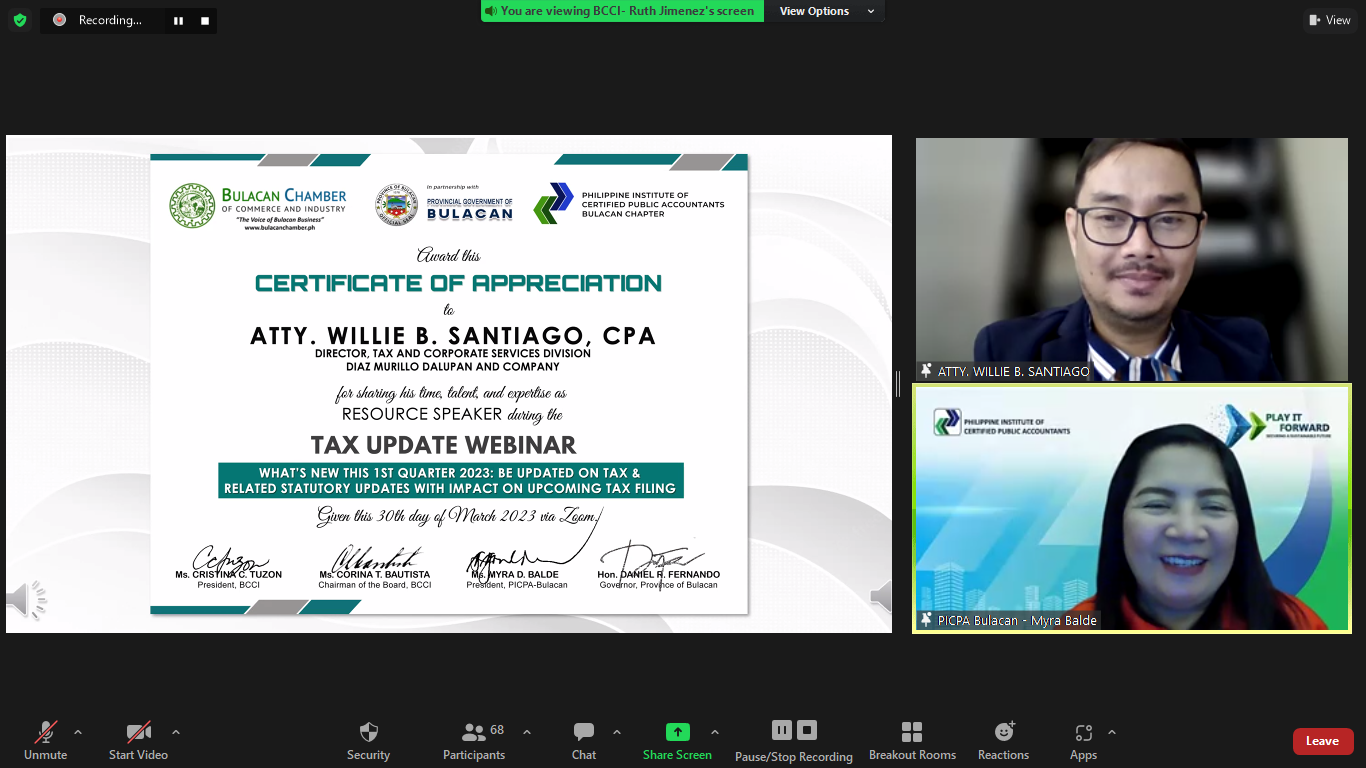Unmute the microphone
This screenshot has height=768, width=1366.
coord(46,741)
